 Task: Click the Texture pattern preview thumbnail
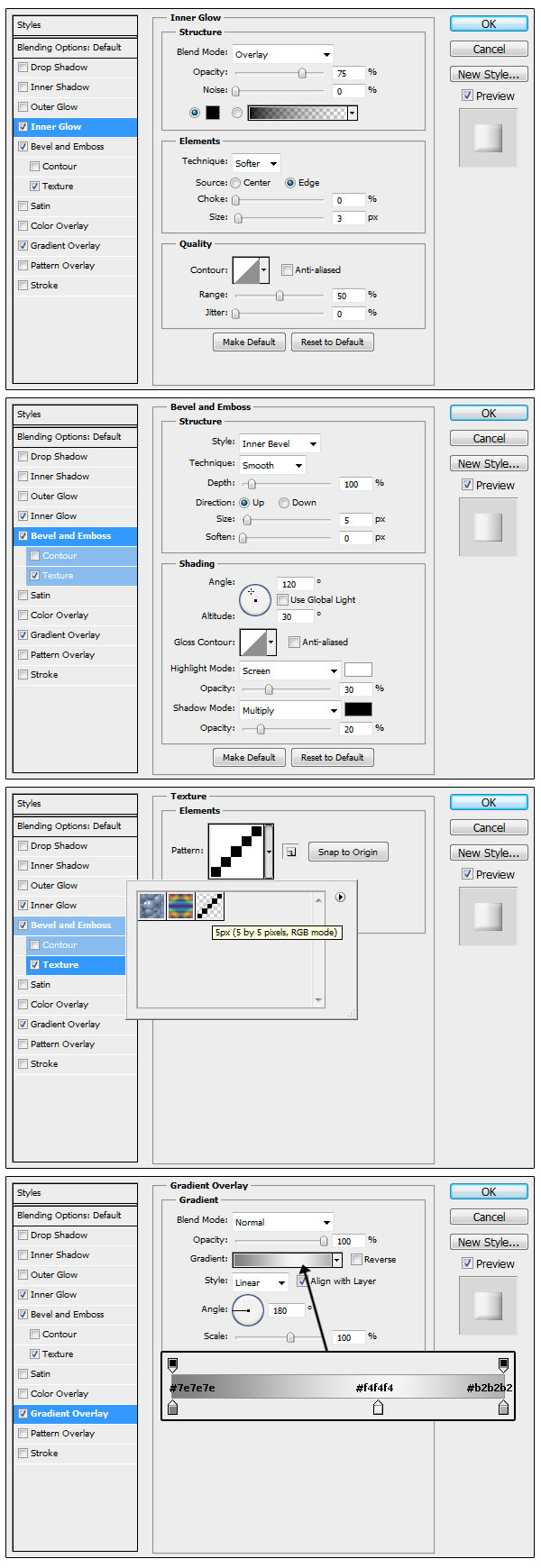coord(236,852)
